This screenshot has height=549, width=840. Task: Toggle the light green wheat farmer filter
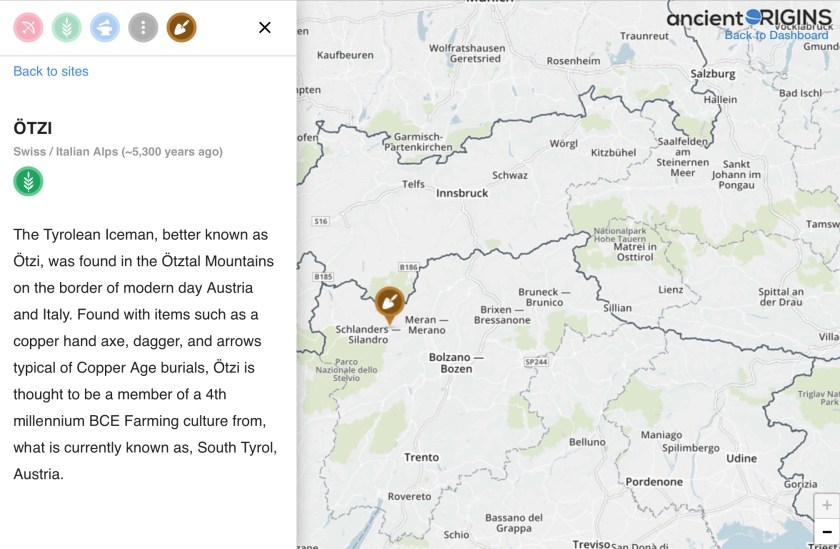click(x=66, y=27)
